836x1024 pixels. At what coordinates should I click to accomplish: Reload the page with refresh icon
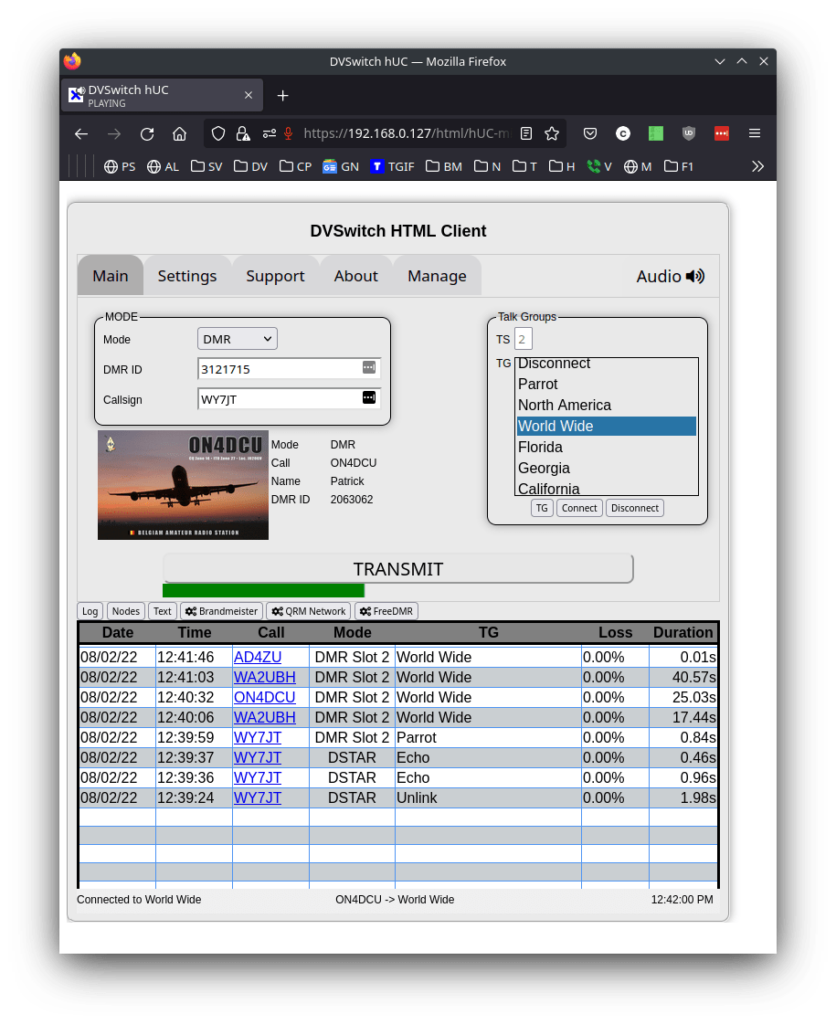[147, 134]
